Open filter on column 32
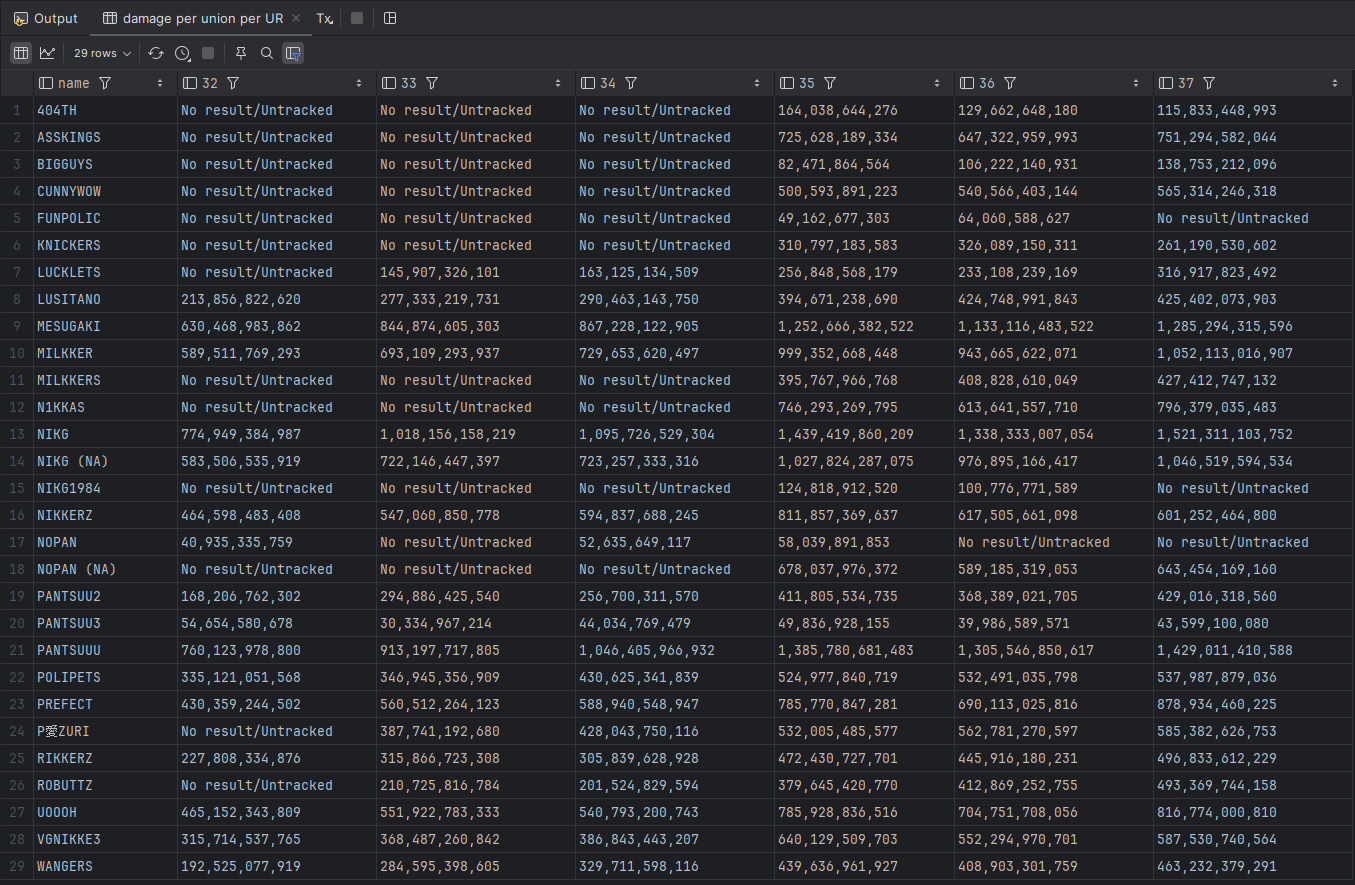This screenshot has height=885, width=1355. [233, 83]
